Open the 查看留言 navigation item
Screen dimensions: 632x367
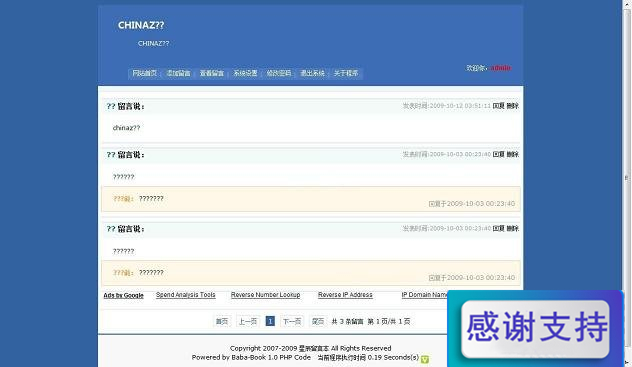[212, 73]
